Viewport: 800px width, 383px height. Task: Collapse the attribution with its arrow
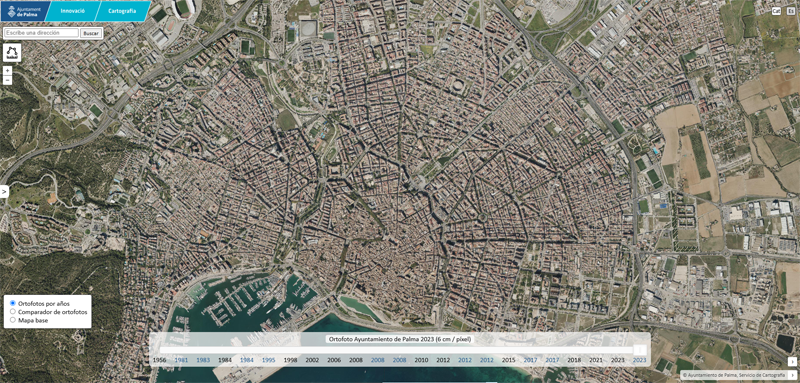point(793,375)
